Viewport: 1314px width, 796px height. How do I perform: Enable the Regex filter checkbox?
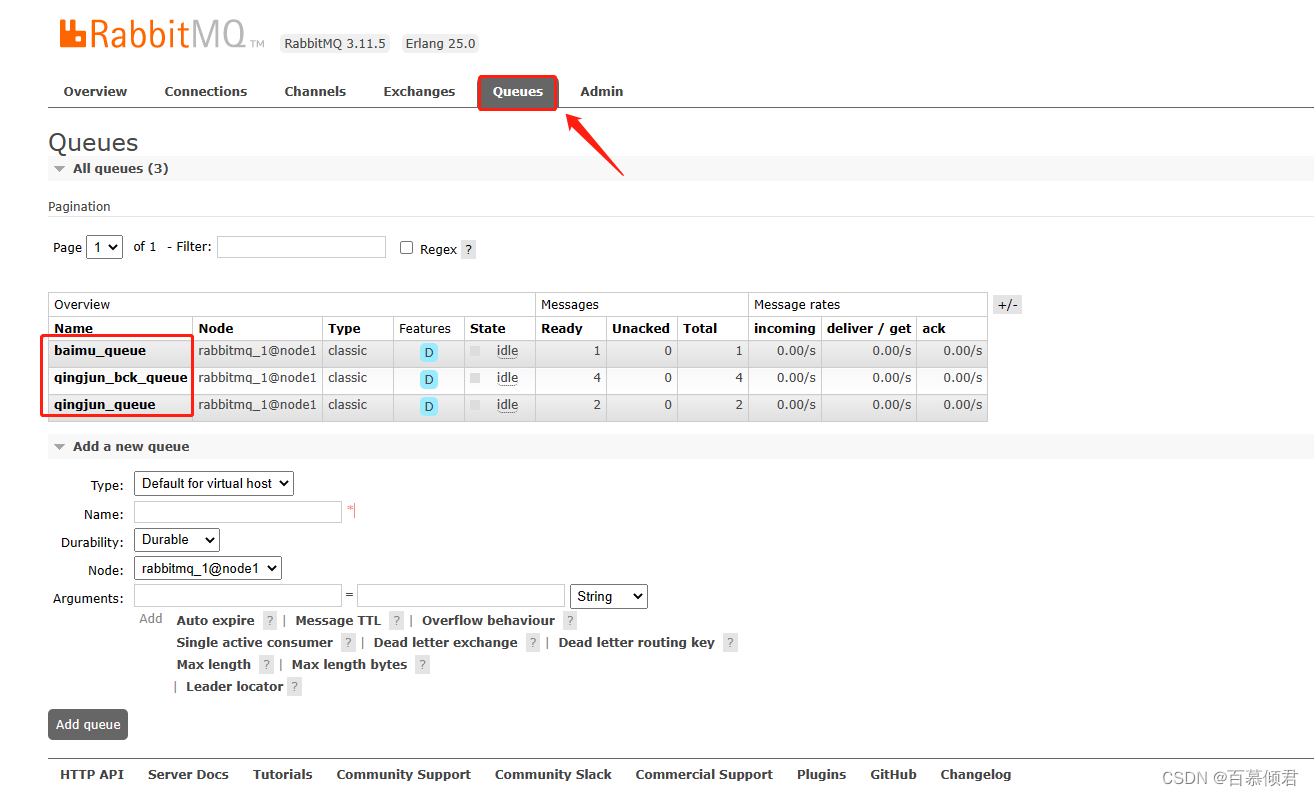pyautogui.click(x=406, y=248)
